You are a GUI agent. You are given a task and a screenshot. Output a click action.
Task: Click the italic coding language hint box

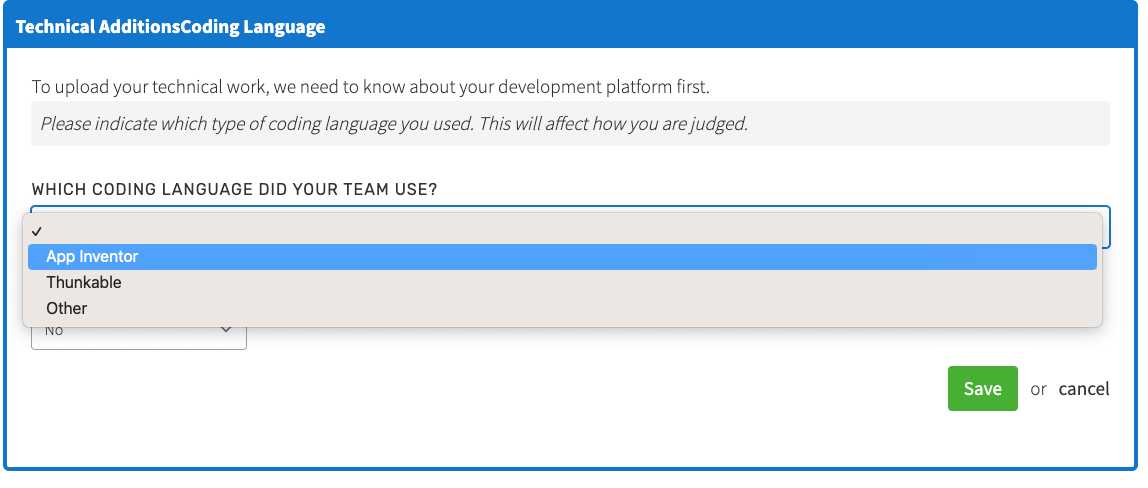click(x=570, y=125)
